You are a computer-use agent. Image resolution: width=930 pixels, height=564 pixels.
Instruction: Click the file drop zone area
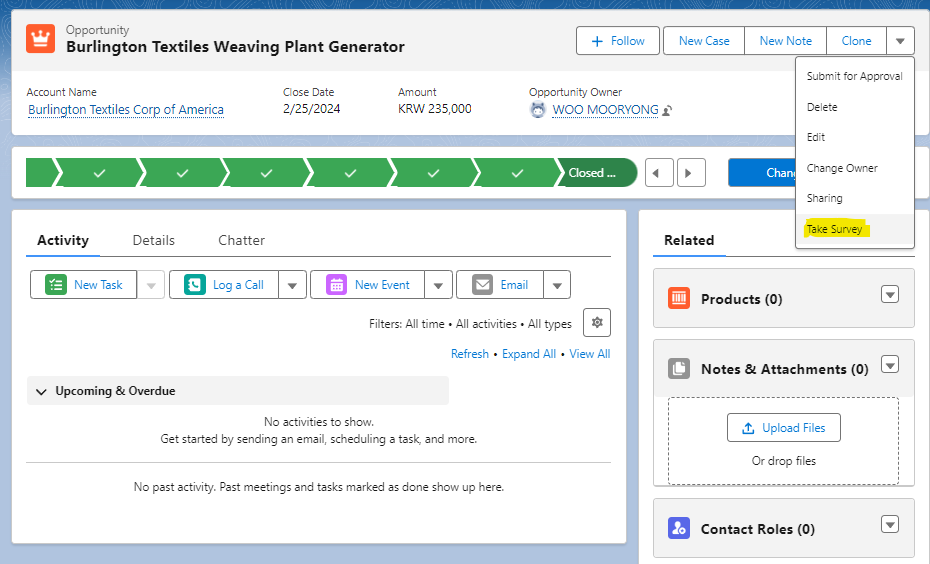tap(784, 441)
